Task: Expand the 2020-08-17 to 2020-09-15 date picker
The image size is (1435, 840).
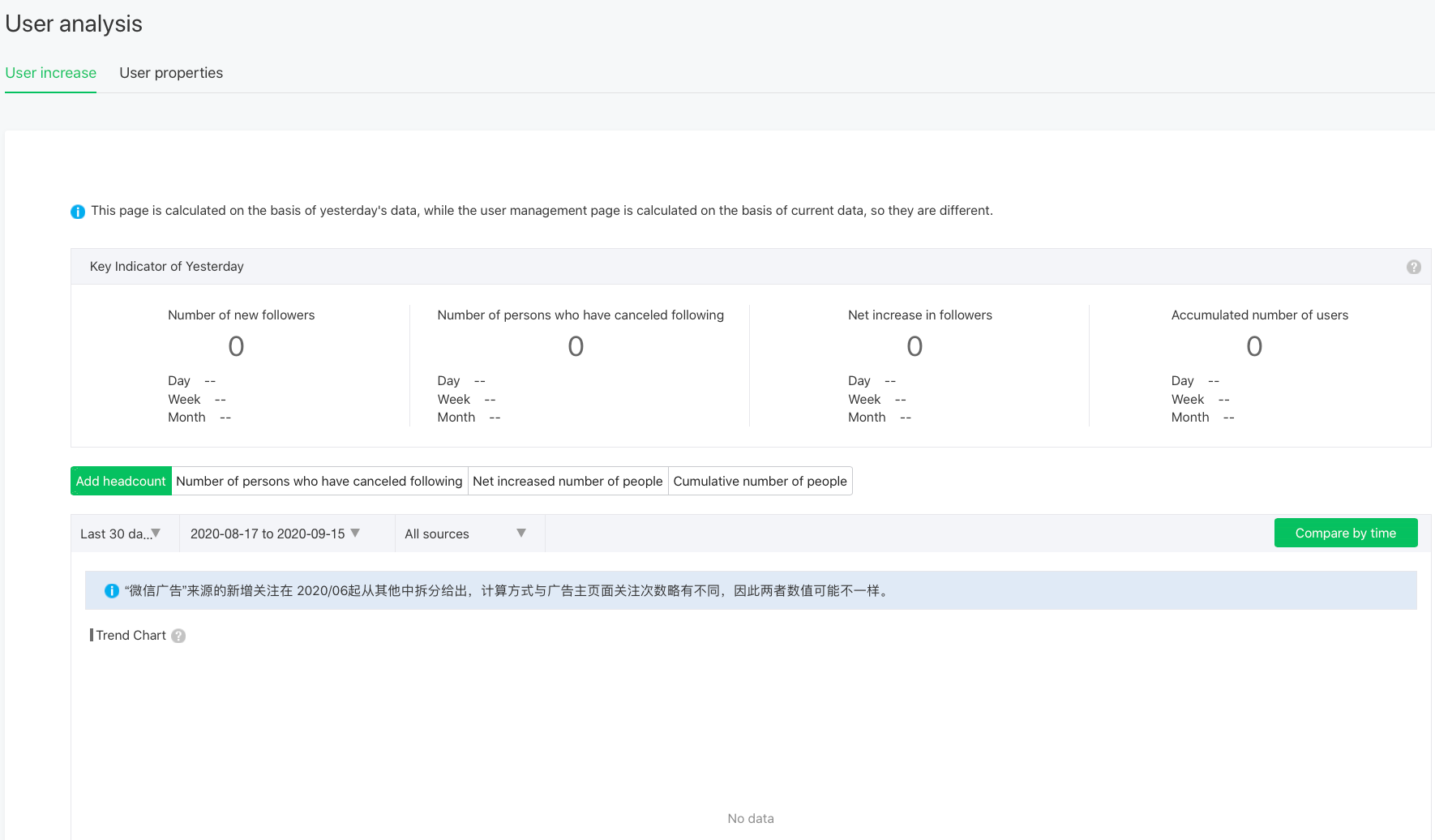Action: (x=275, y=534)
